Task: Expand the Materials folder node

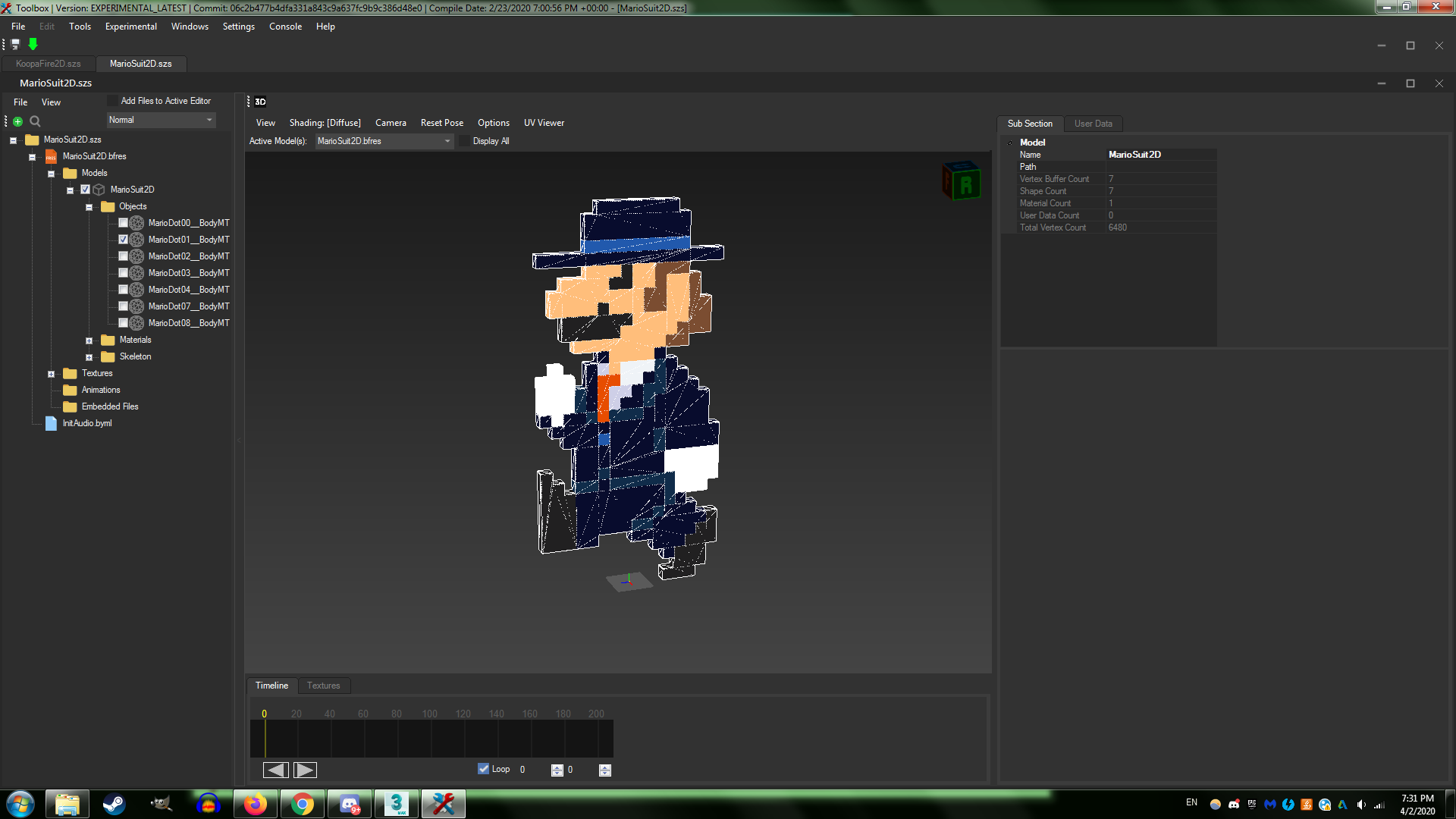Action: click(x=89, y=340)
